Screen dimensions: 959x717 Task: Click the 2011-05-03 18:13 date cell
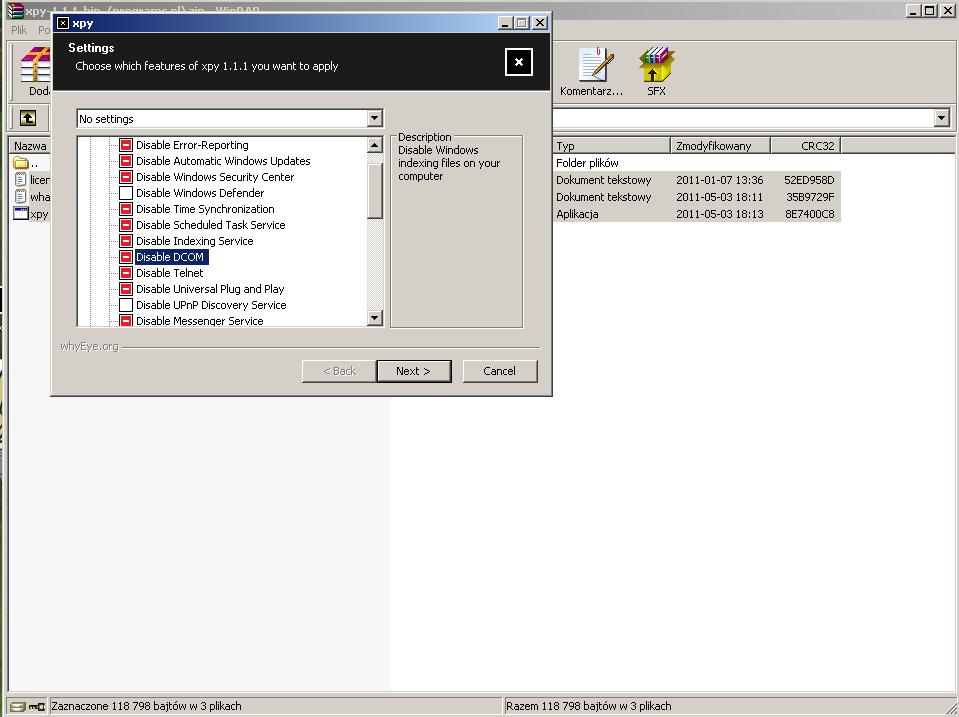719,214
